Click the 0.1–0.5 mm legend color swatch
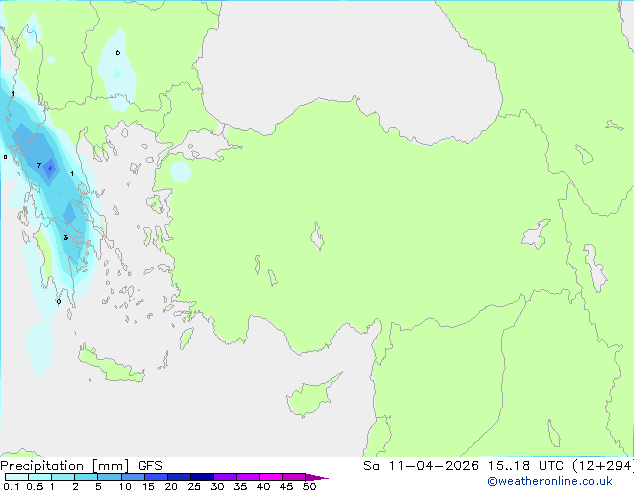The image size is (634, 490). pyautogui.click(x=17, y=477)
